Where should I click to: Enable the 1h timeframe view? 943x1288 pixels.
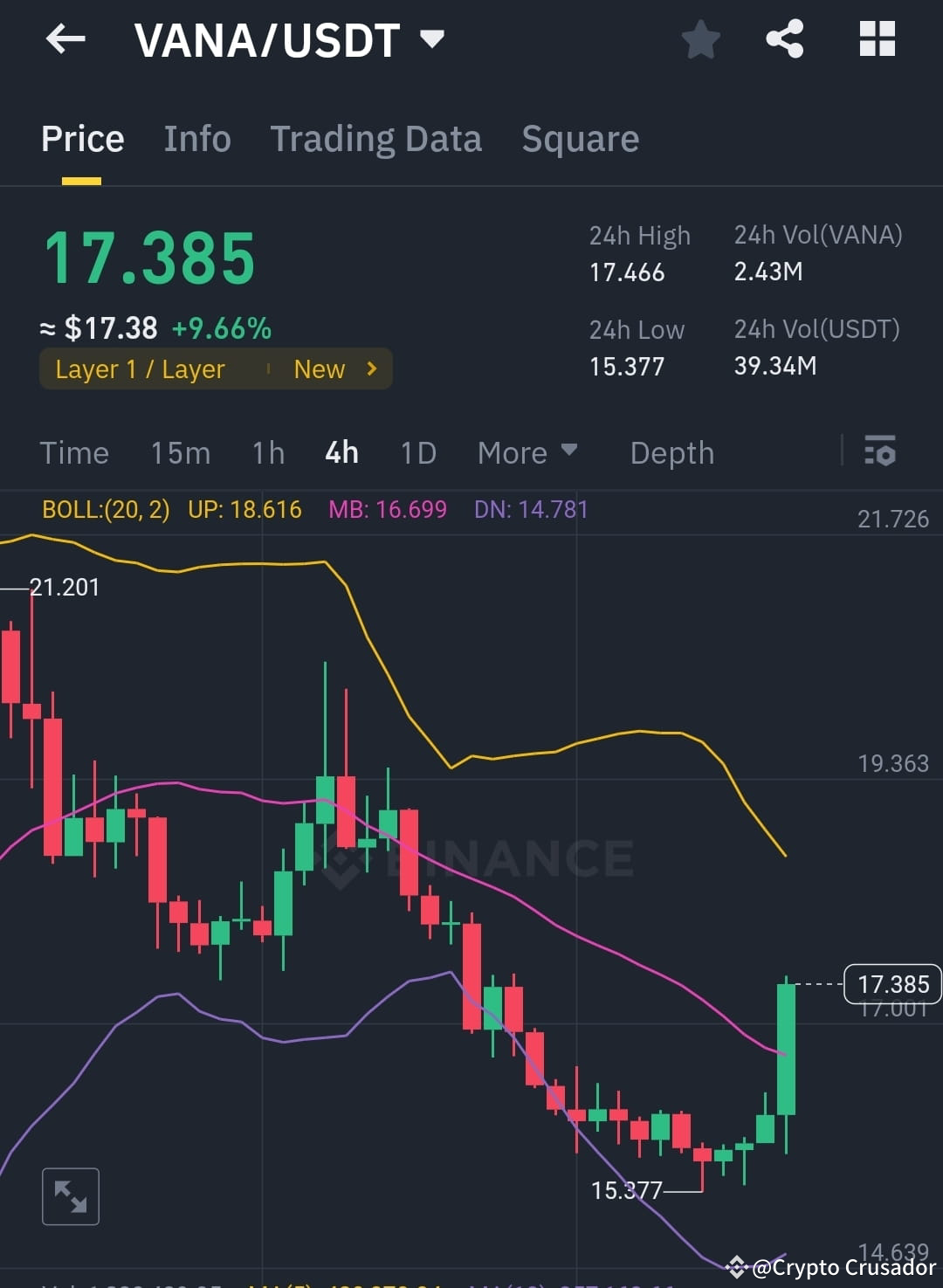point(268,452)
